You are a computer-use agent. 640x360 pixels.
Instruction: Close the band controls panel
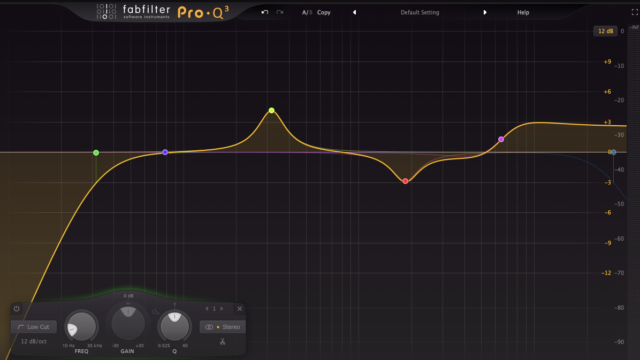pyautogui.click(x=240, y=309)
